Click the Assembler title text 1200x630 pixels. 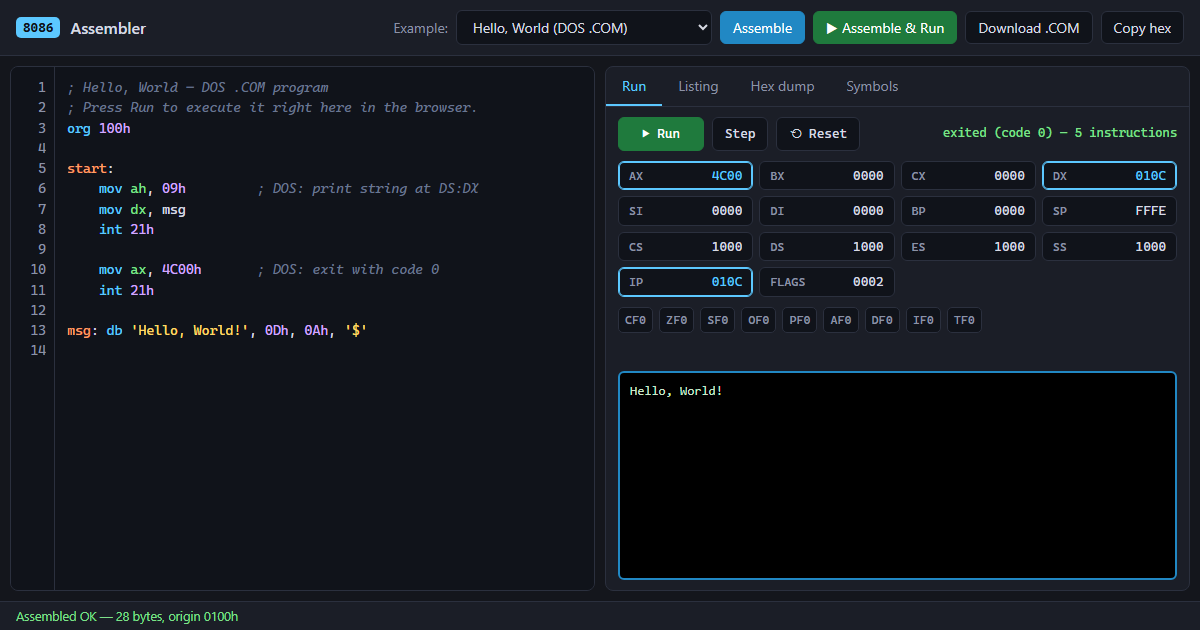coord(108,28)
